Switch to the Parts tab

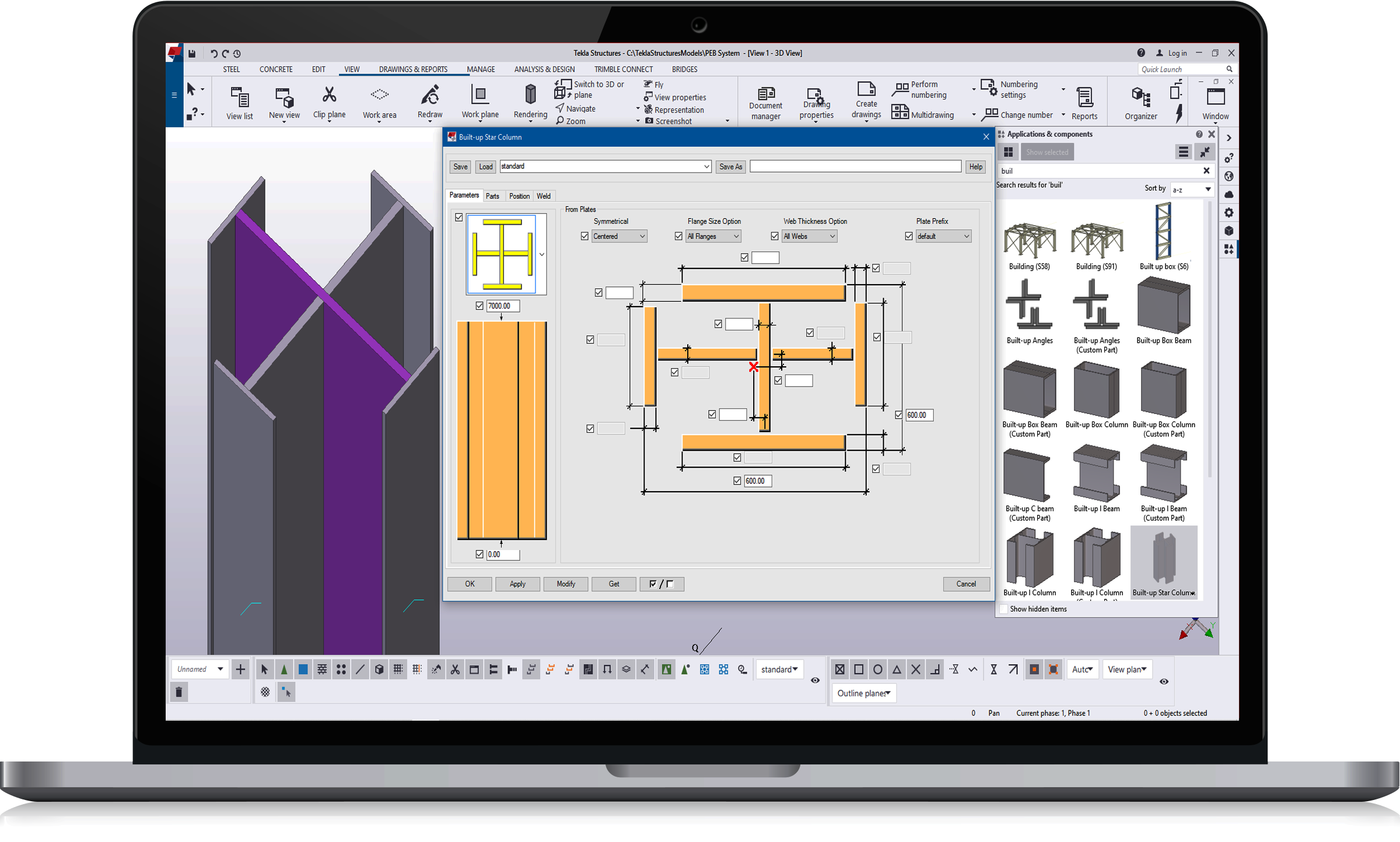[492, 196]
